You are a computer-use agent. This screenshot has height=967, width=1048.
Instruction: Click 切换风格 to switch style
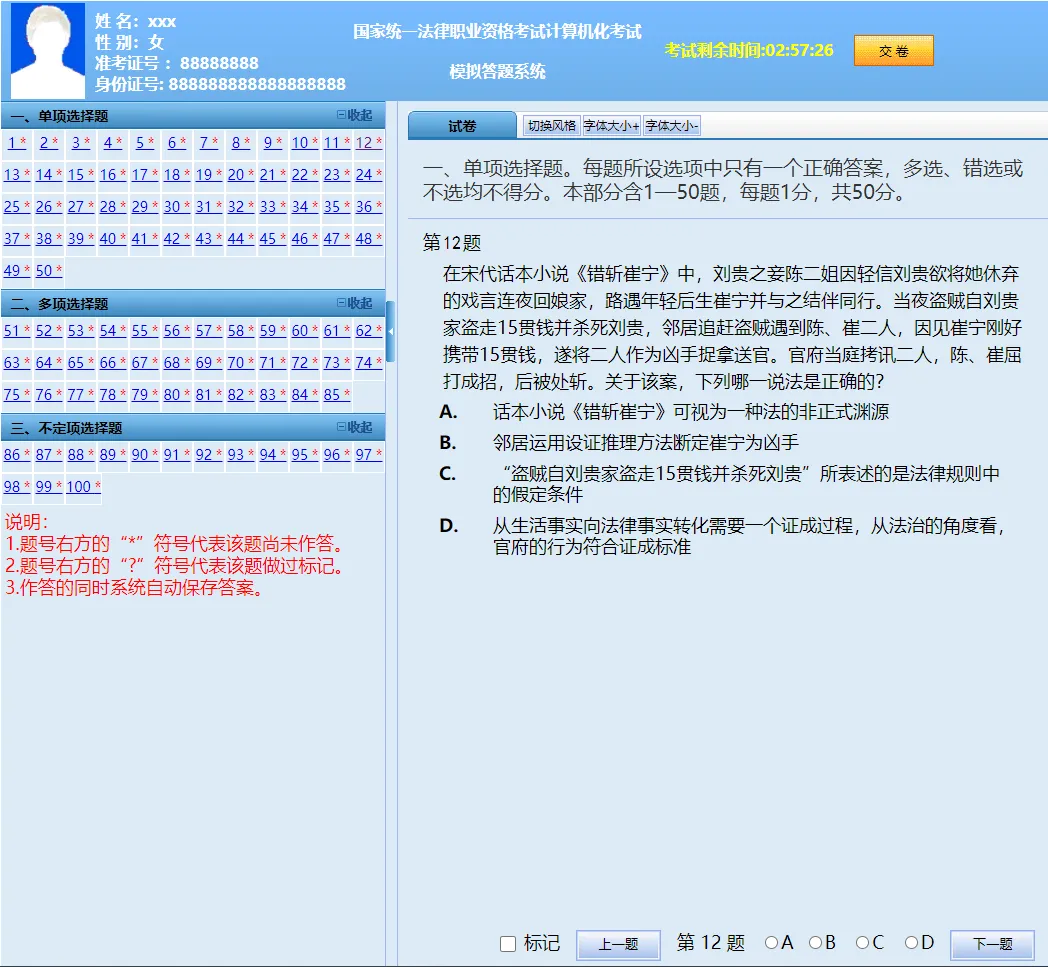point(552,126)
